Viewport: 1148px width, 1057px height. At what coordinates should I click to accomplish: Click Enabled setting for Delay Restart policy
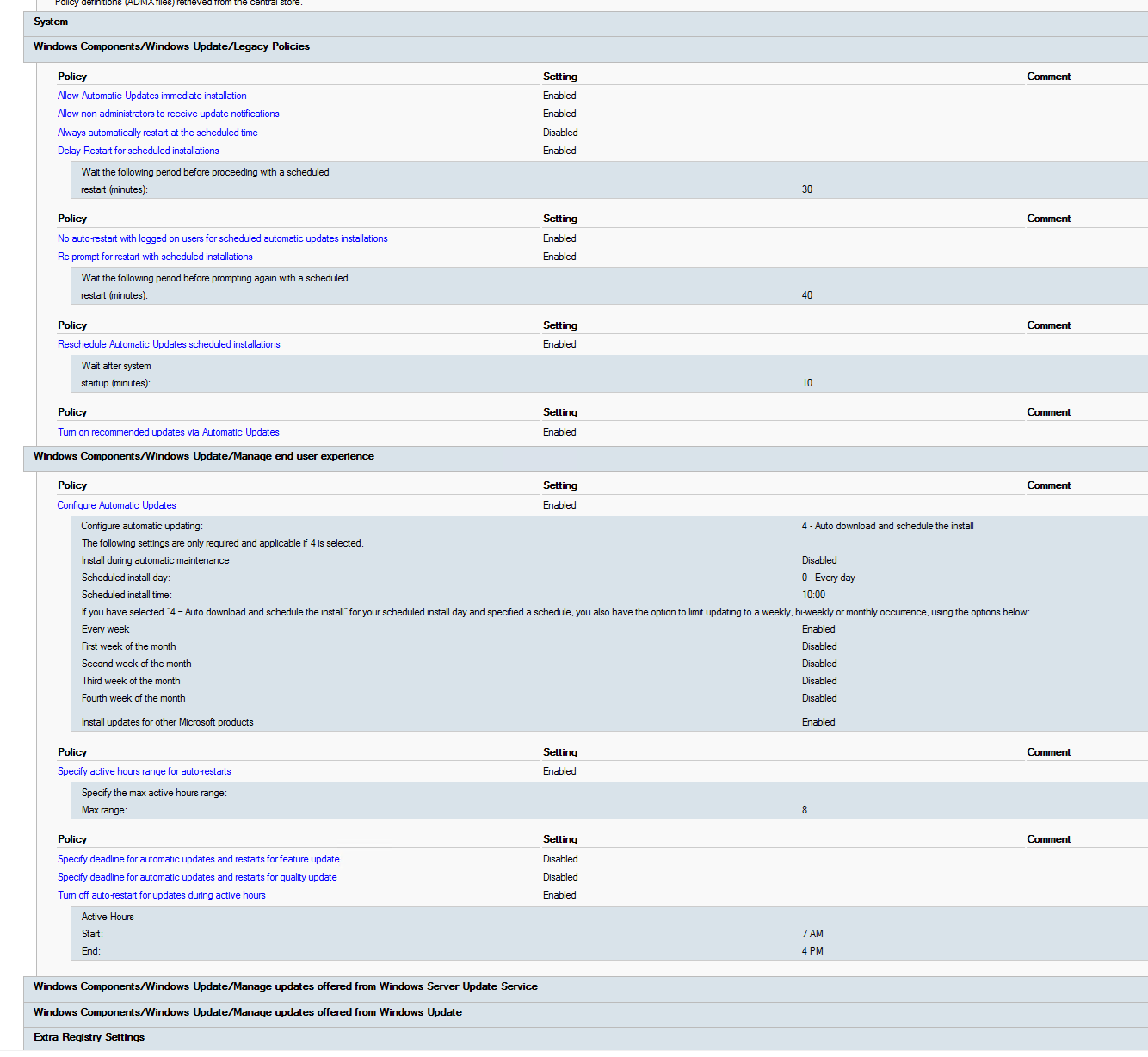(x=559, y=151)
